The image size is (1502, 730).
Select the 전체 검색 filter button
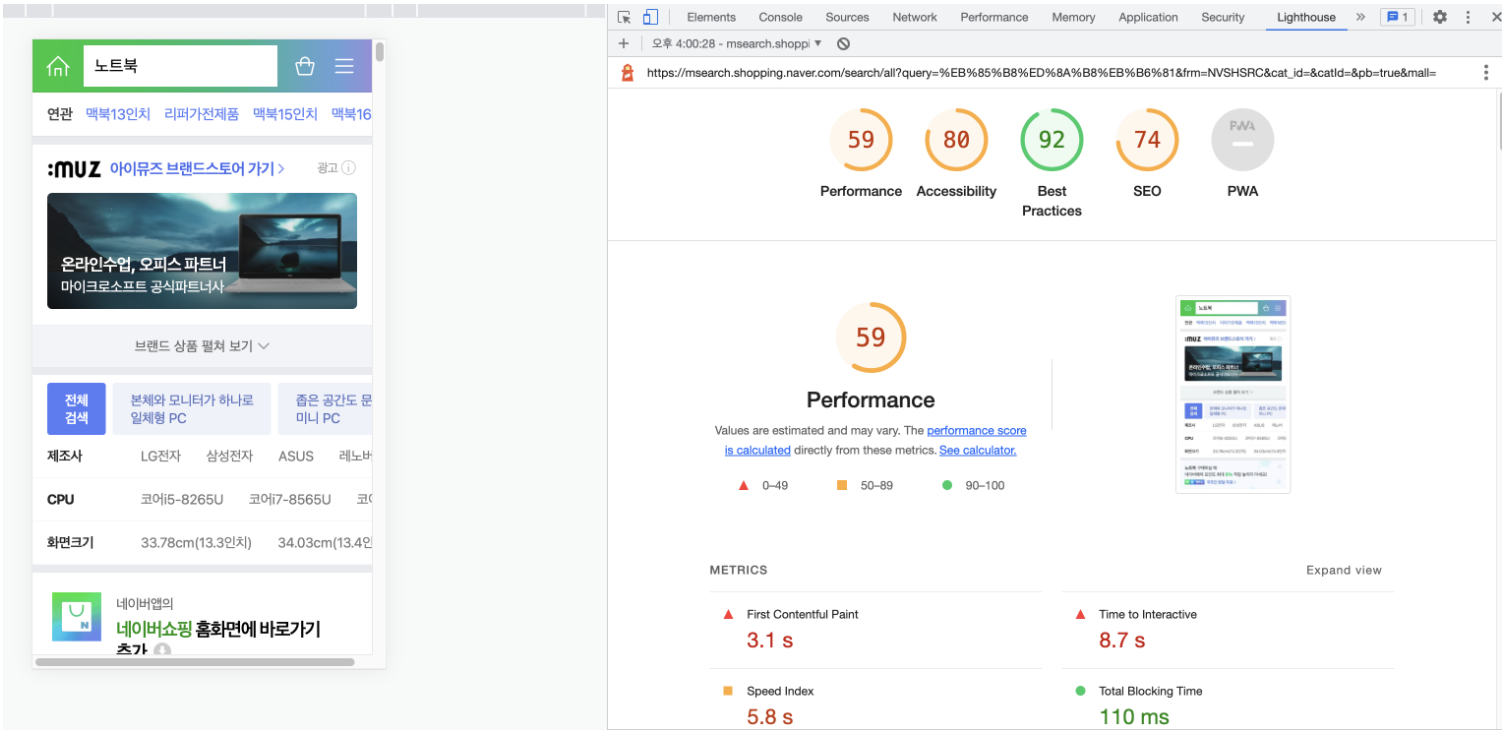click(76, 409)
